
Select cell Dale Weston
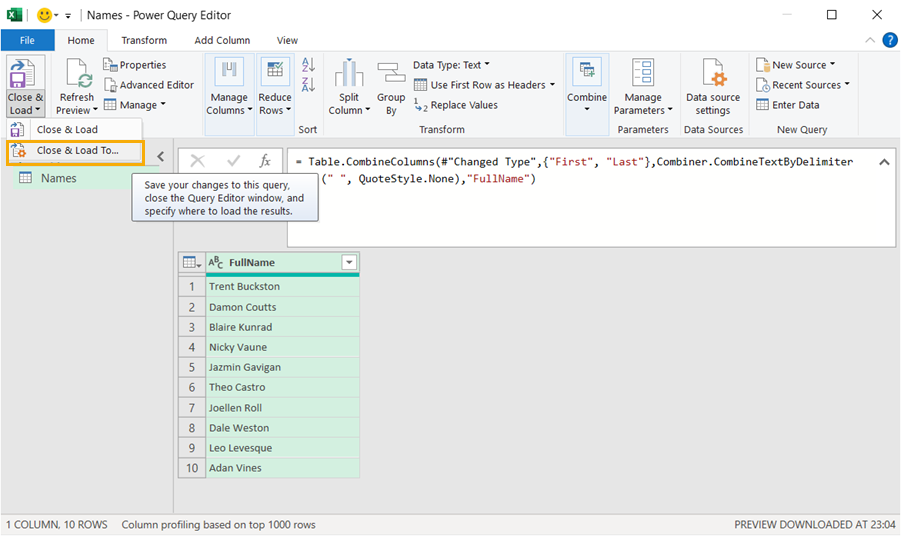click(x=283, y=428)
